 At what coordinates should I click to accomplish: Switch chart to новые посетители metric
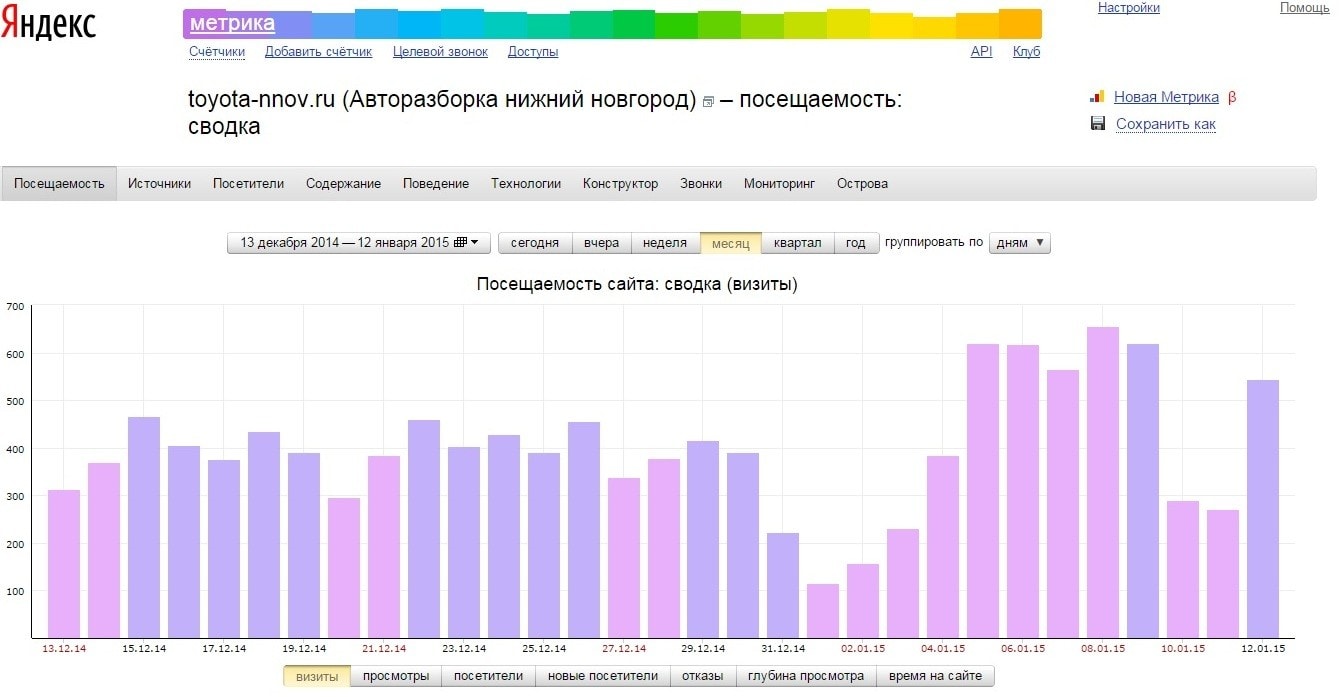click(x=602, y=676)
